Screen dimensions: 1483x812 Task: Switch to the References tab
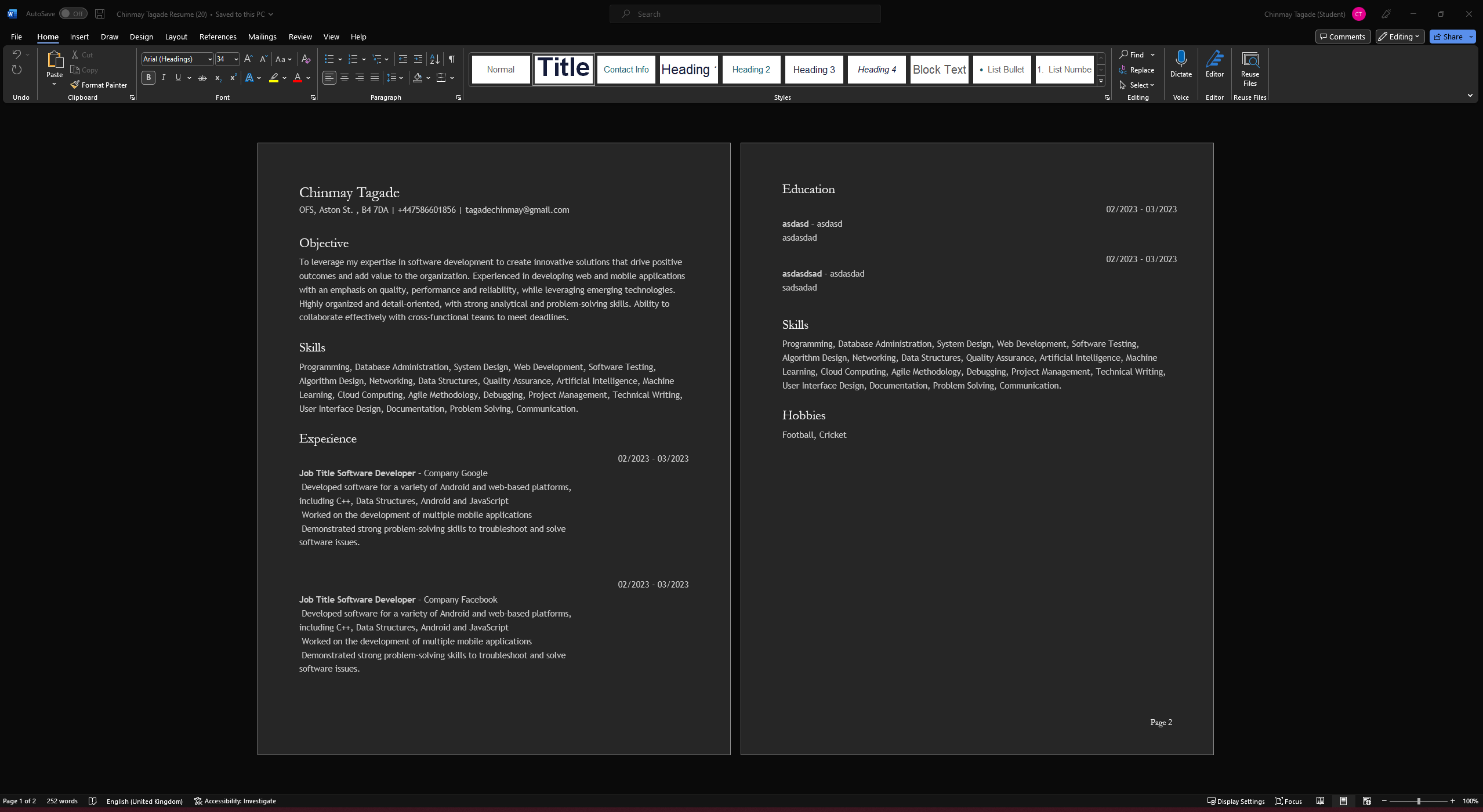217,37
